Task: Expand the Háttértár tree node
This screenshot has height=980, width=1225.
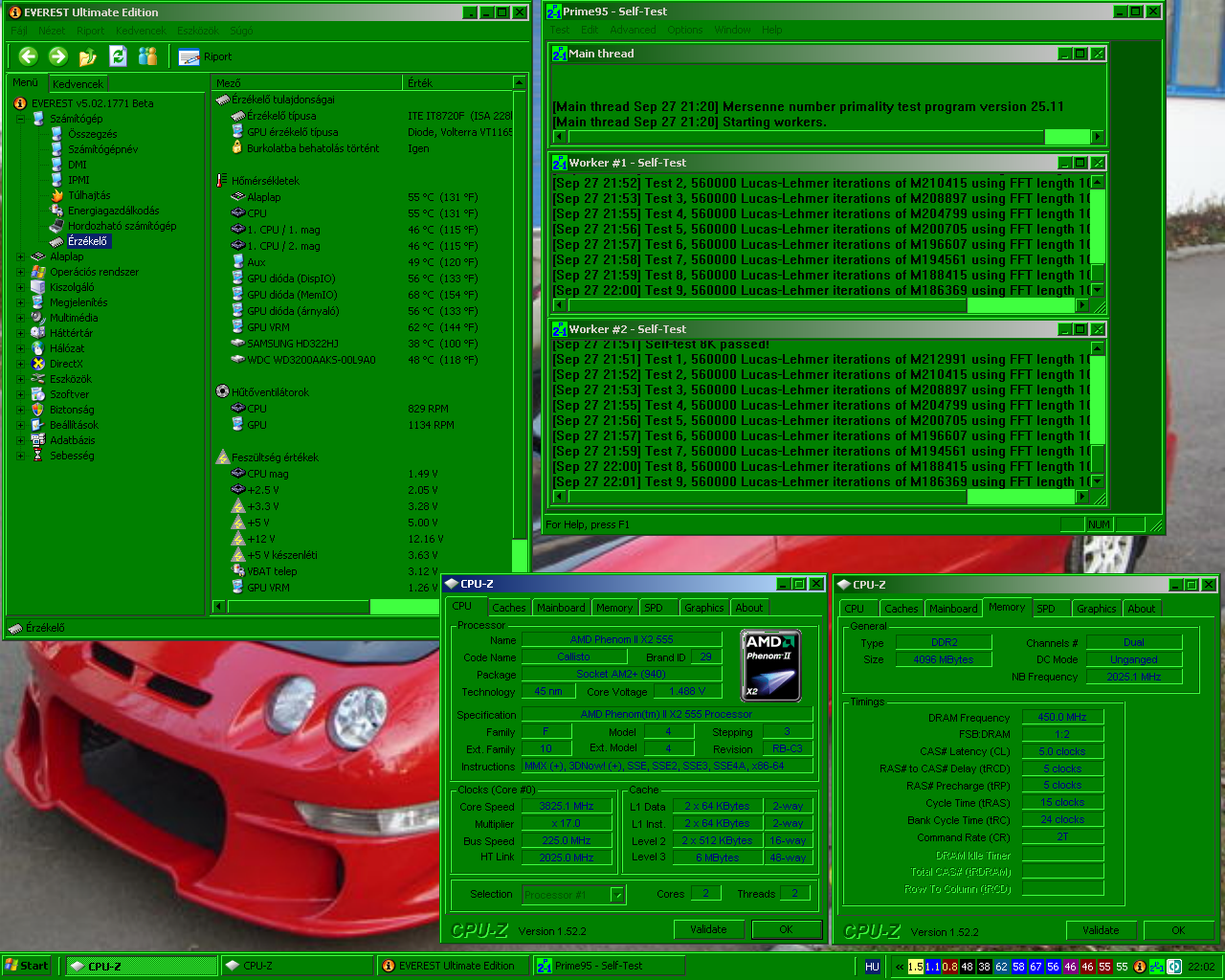Action: point(20,333)
